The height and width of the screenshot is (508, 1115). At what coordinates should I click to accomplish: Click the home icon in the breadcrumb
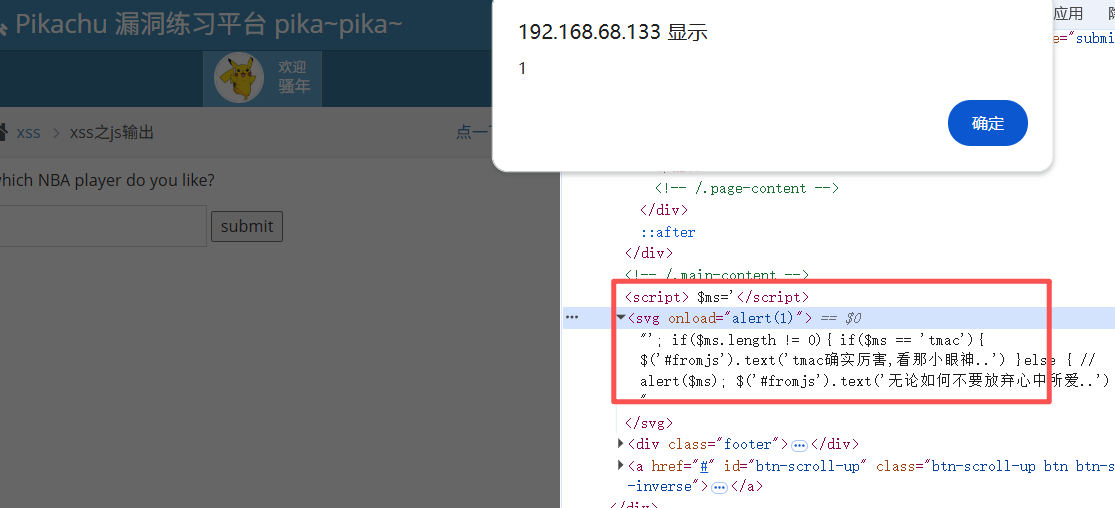[x=3, y=132]
